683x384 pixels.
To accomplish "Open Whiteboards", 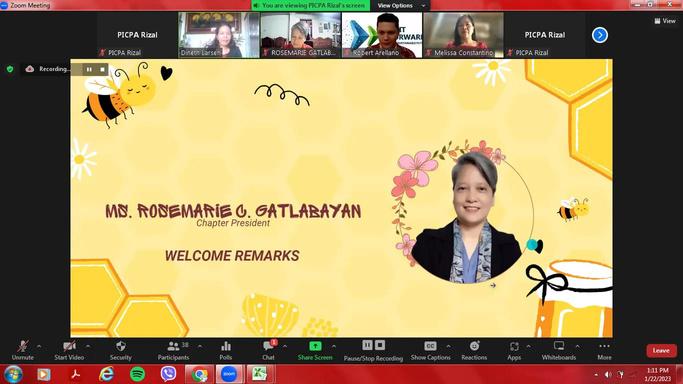I will 559,350.
